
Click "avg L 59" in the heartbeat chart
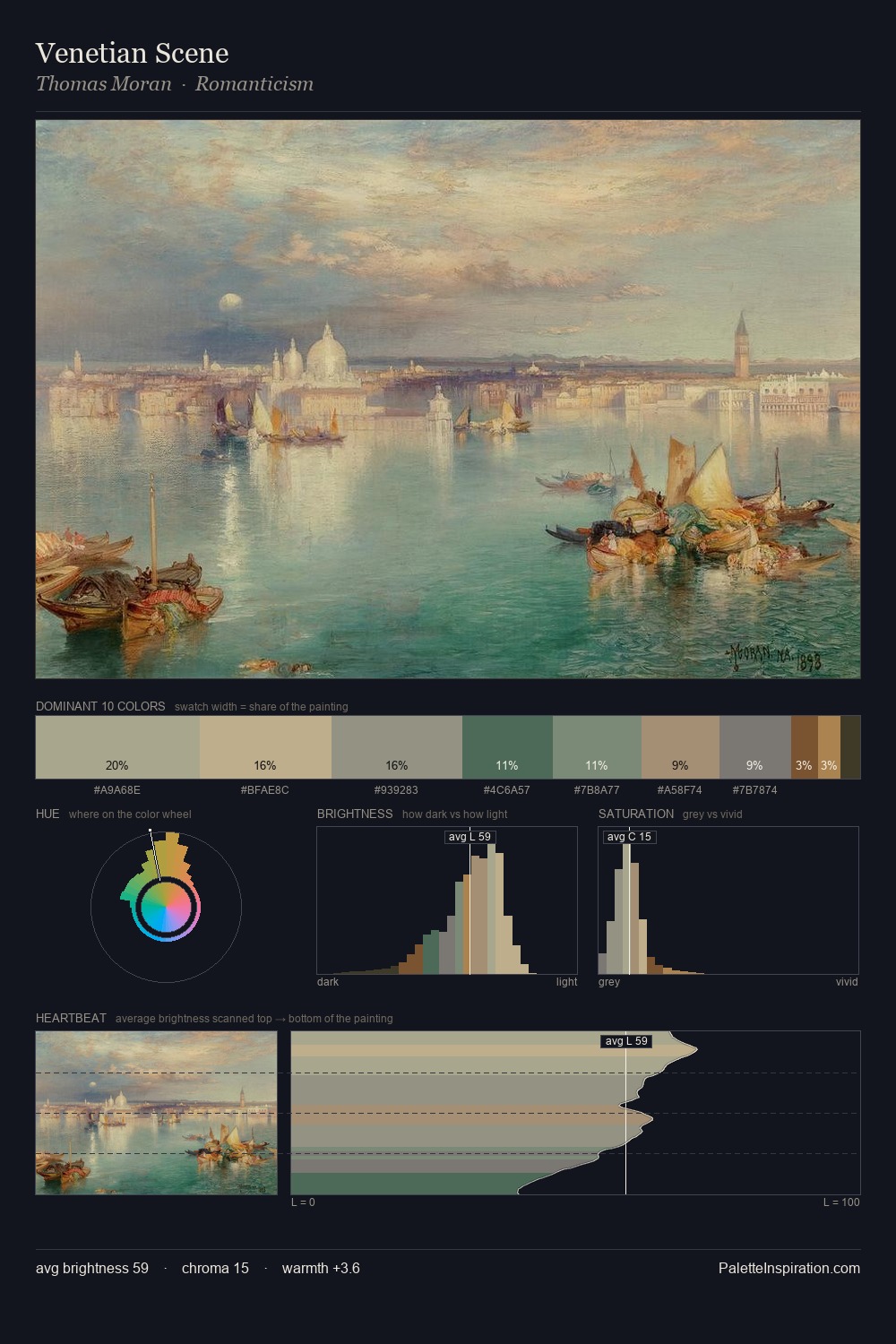[x=625, y=1041]
